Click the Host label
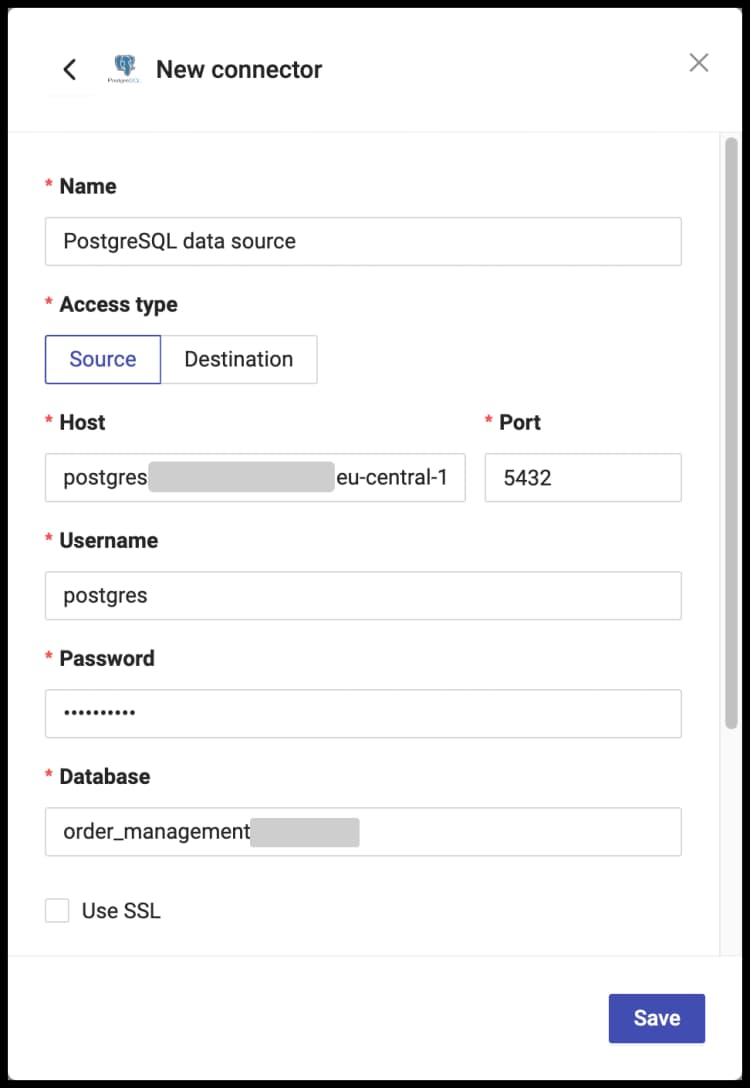750x1088 pixels. [82, 423]
